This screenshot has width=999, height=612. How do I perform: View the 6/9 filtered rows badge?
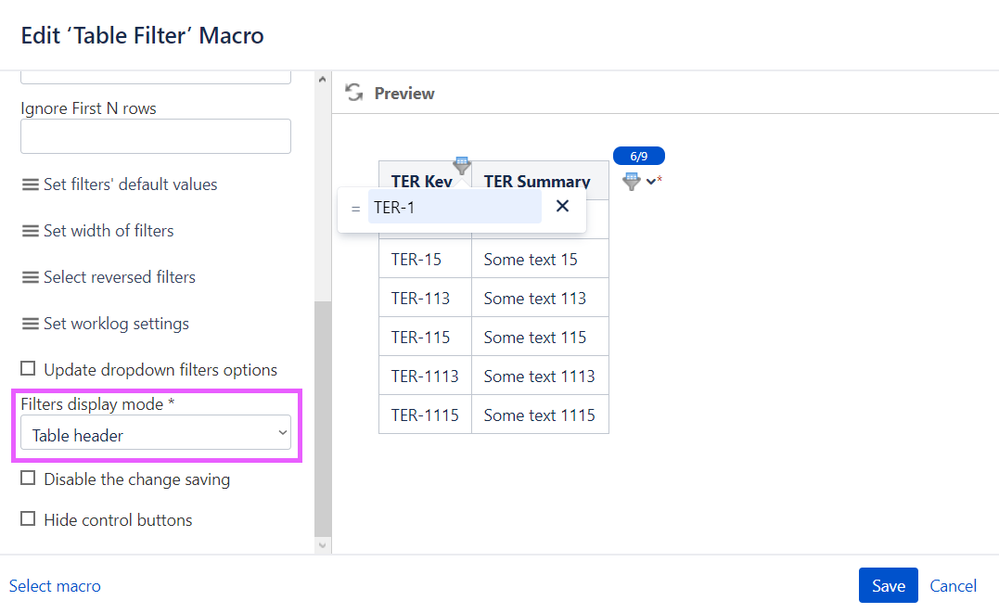[638, 156]
